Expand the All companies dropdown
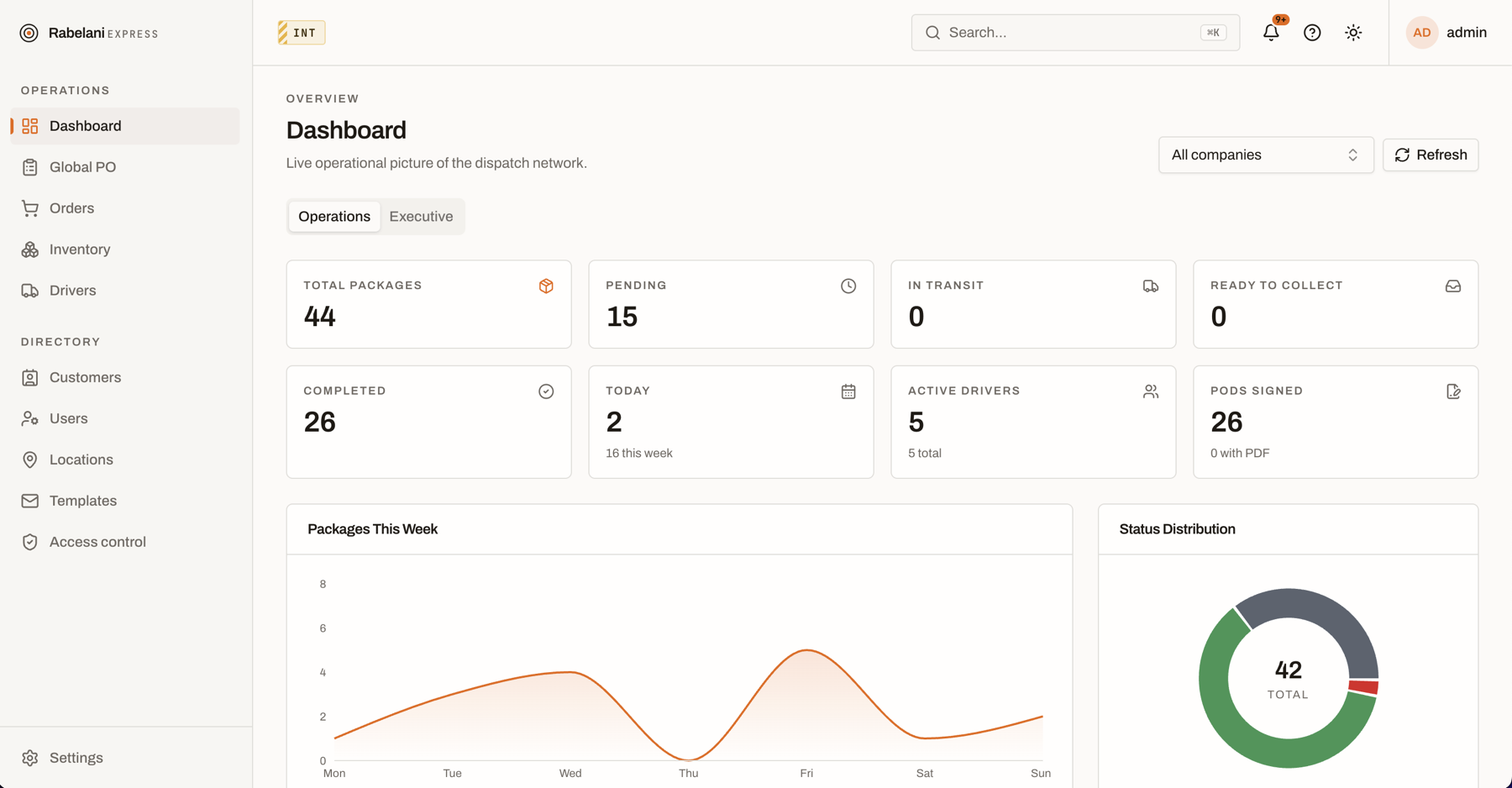 click(x=1266, y=155)
